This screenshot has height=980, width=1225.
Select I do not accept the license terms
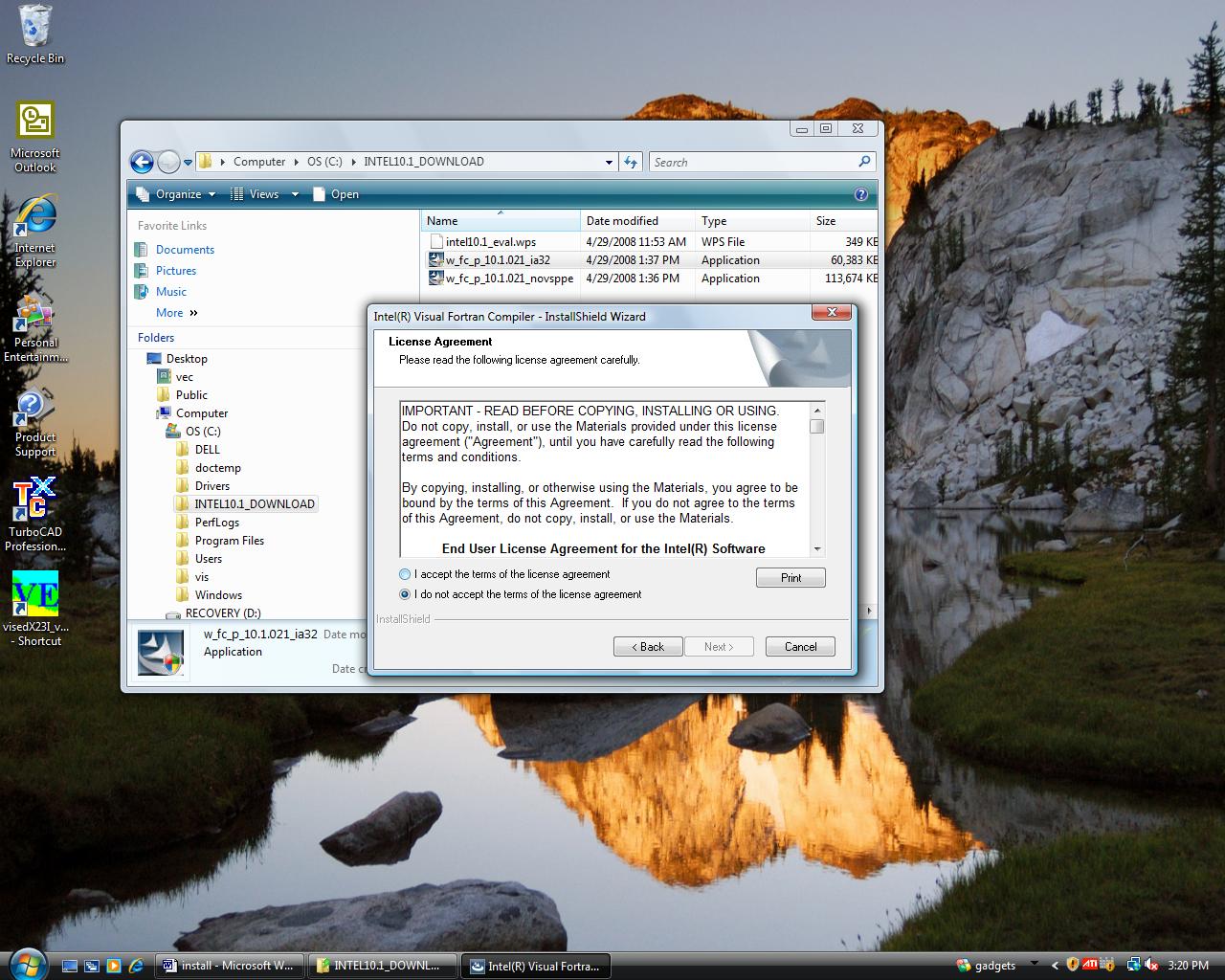pyautogui.click(x=405, y=594)
